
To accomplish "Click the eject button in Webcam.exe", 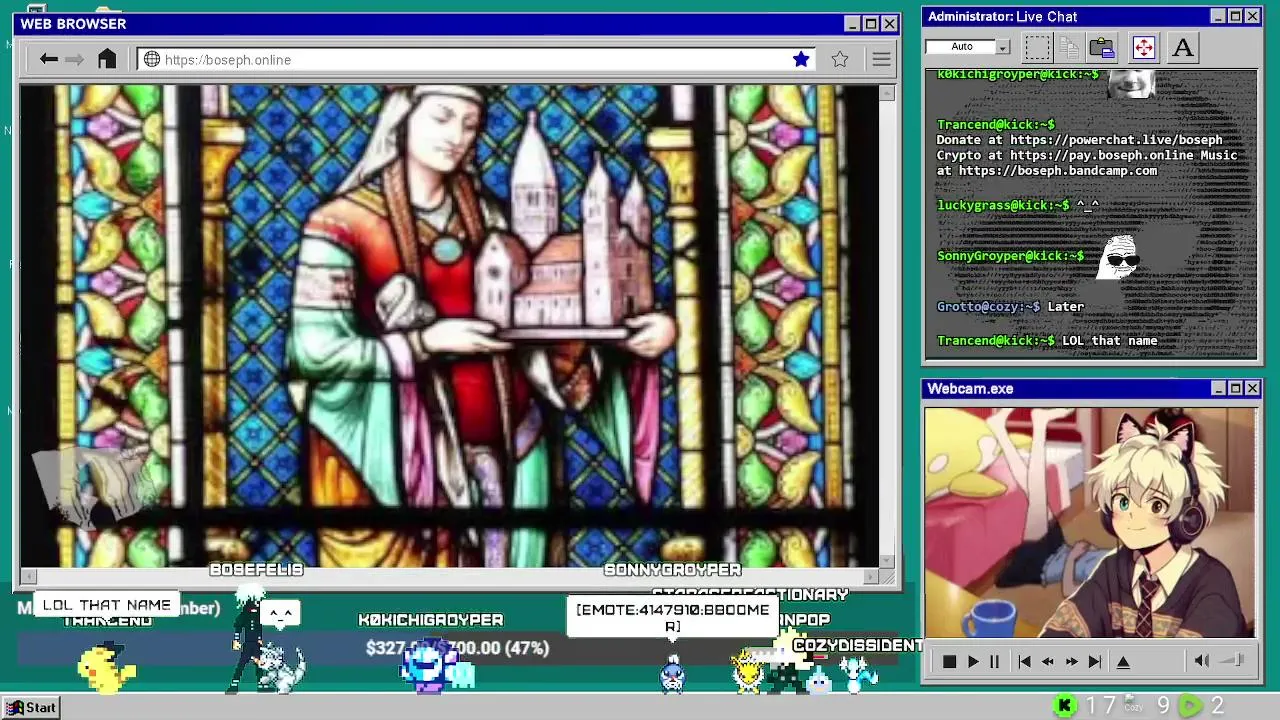I will click(1123, 661).
